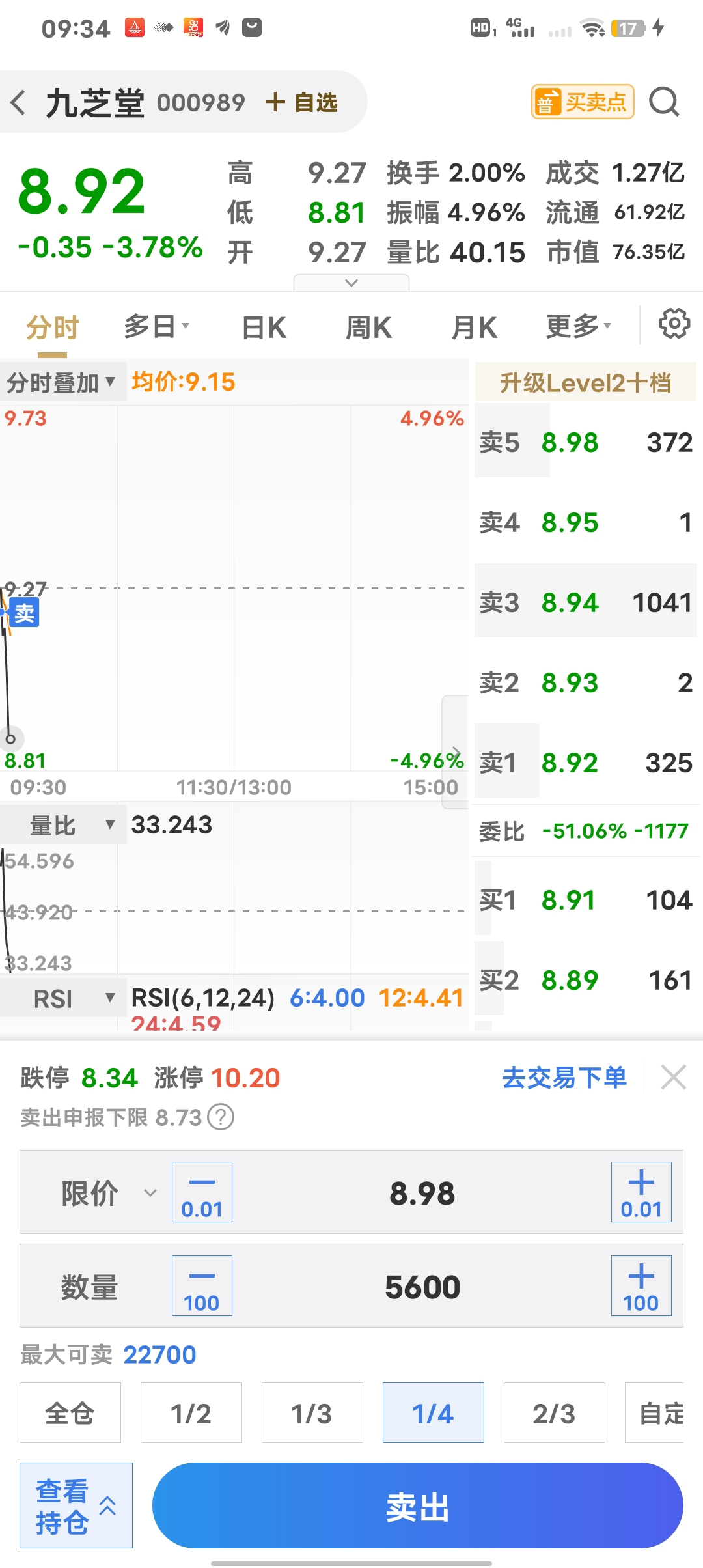
Task: Tap 跌停 price 8.34
Action: [109, 1078]
